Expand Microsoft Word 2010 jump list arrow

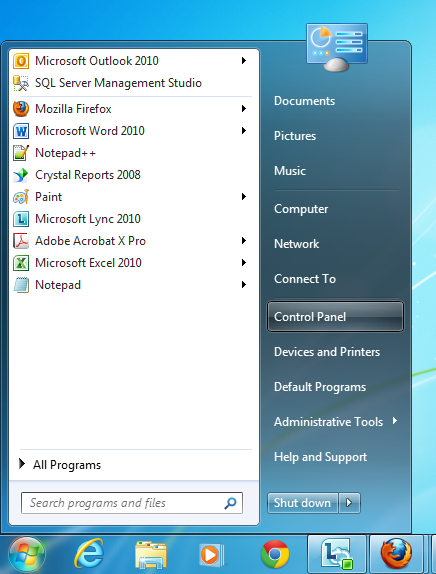244,131
